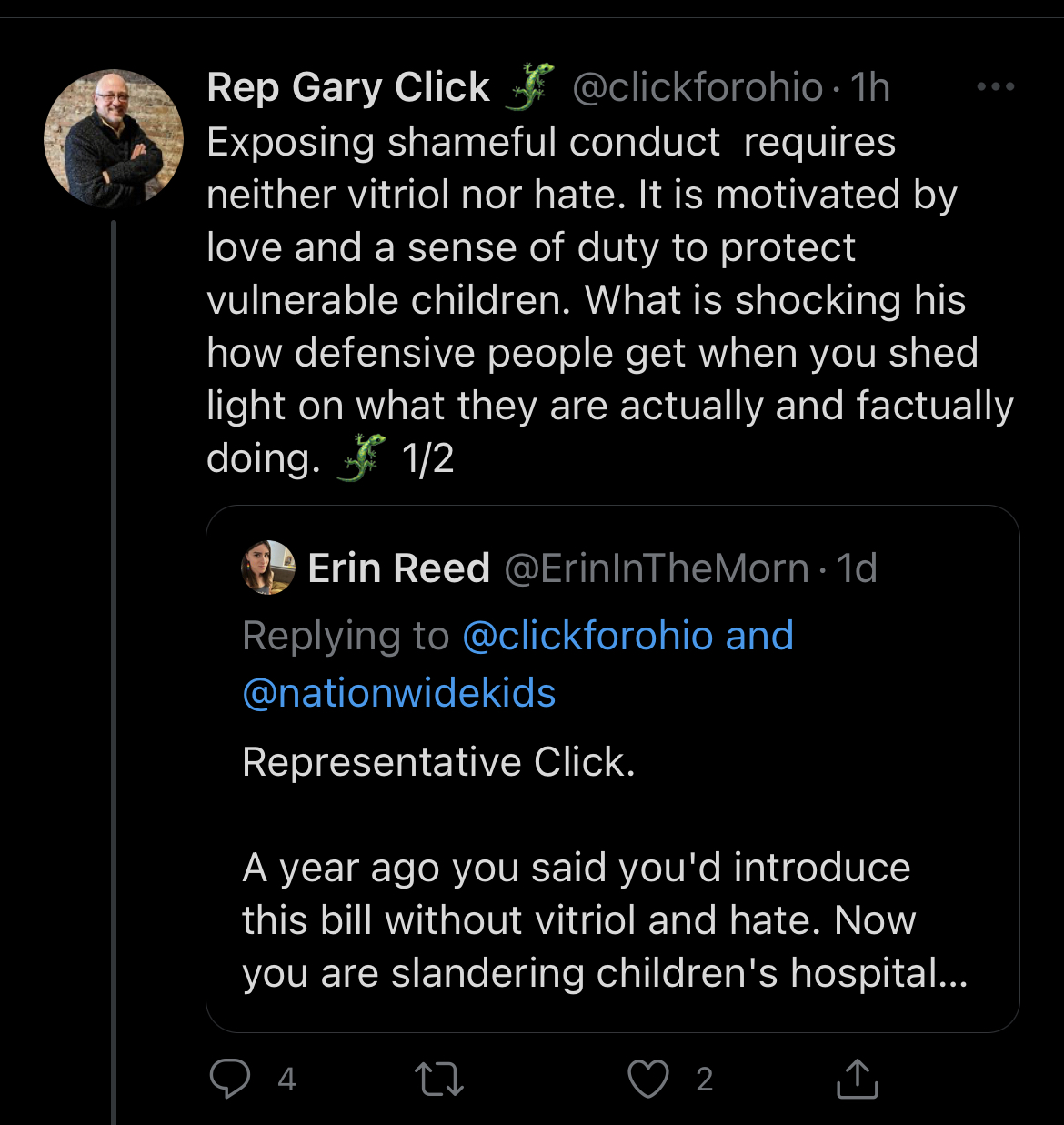Like the tweet with the heart icon

(x=648, y=1080)
